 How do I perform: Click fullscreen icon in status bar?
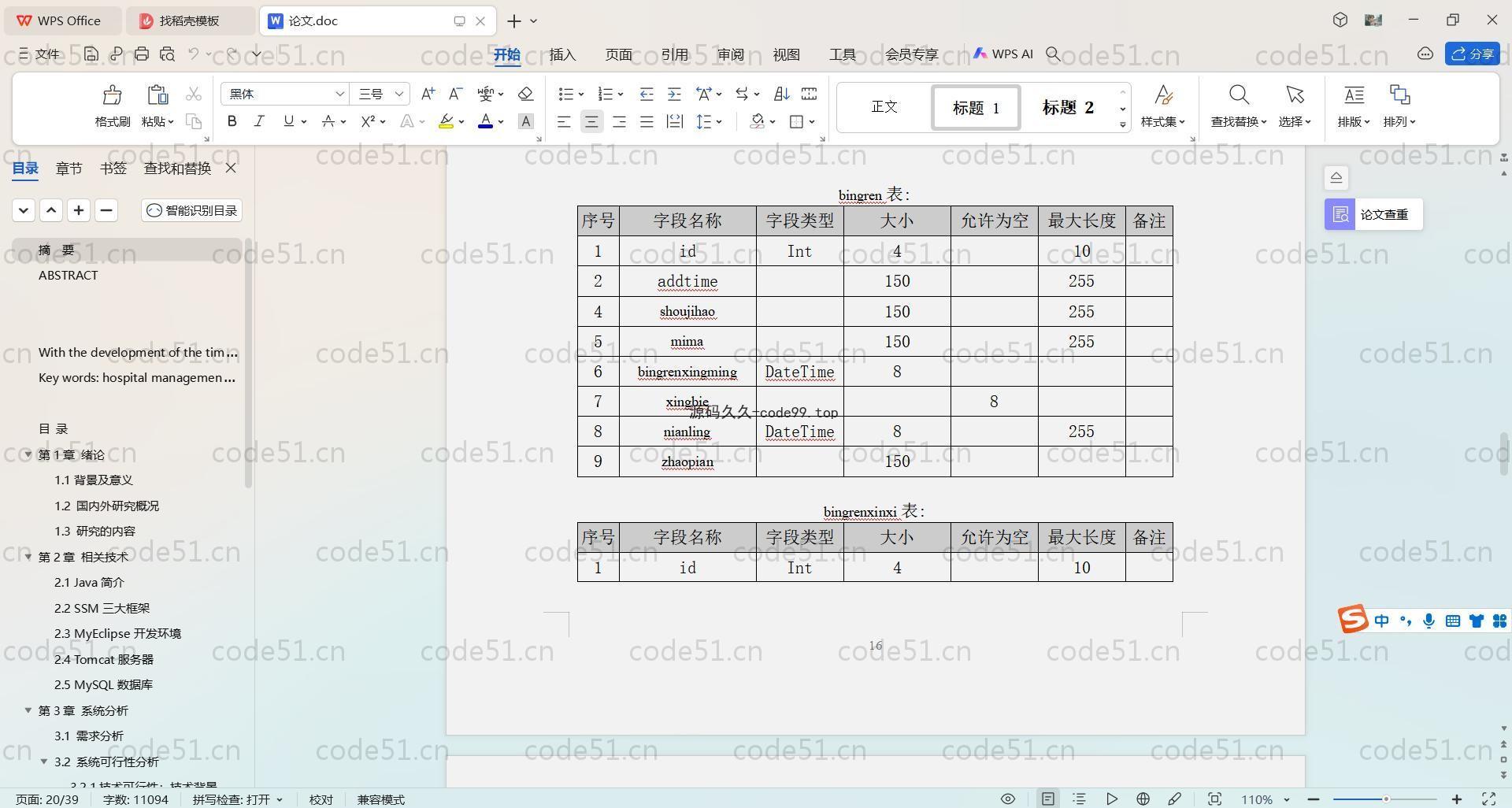point(1489,799)
